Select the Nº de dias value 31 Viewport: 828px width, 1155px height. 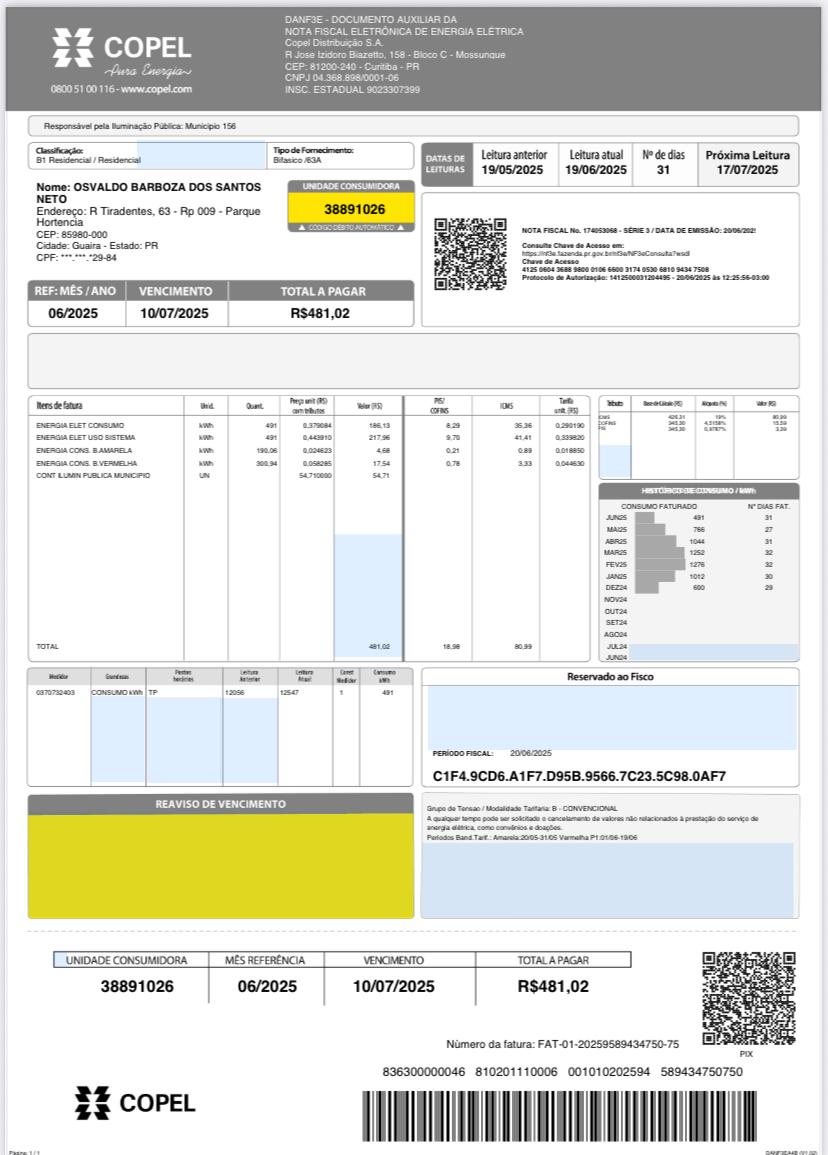(663, 170)
